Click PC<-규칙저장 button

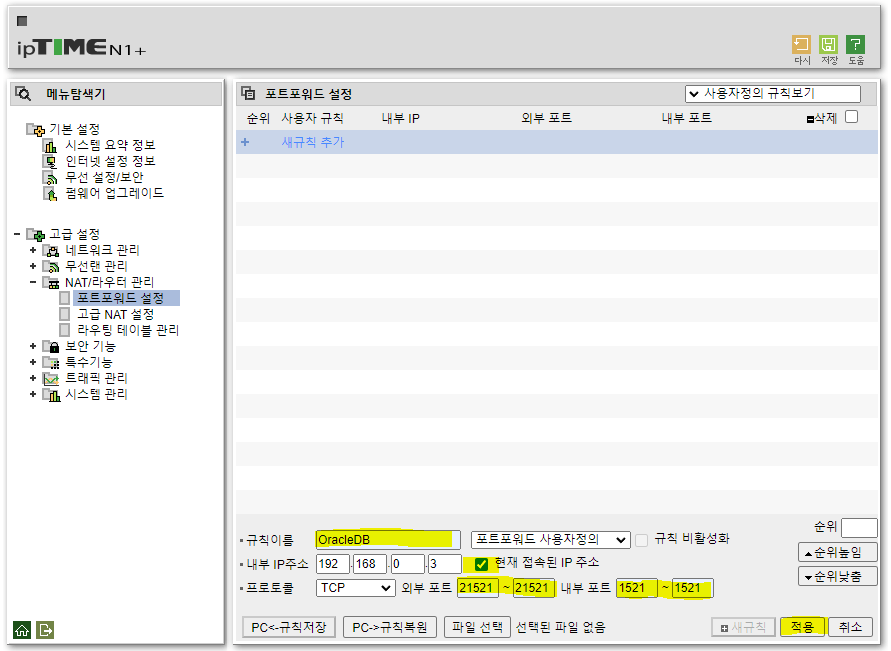pyautogui.click(x=289, y=627)
